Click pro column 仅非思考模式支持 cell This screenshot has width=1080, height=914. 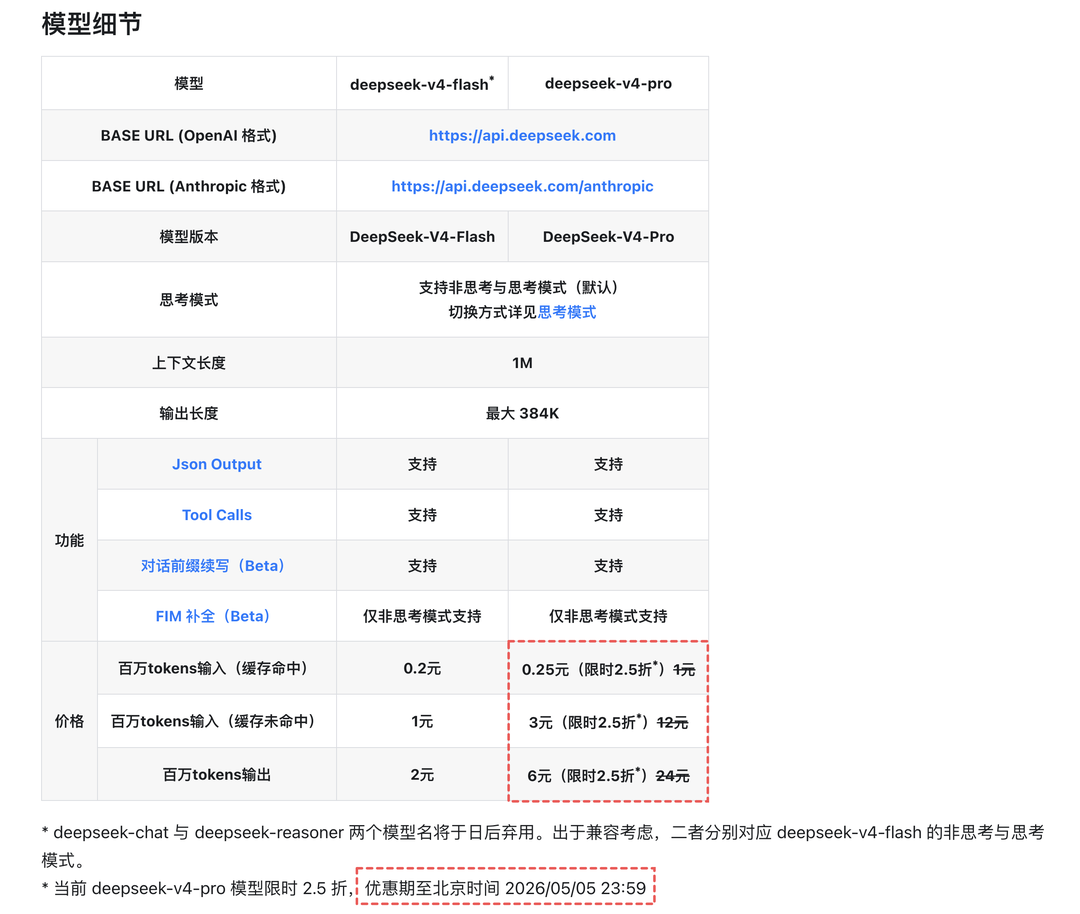click(608, 616)
